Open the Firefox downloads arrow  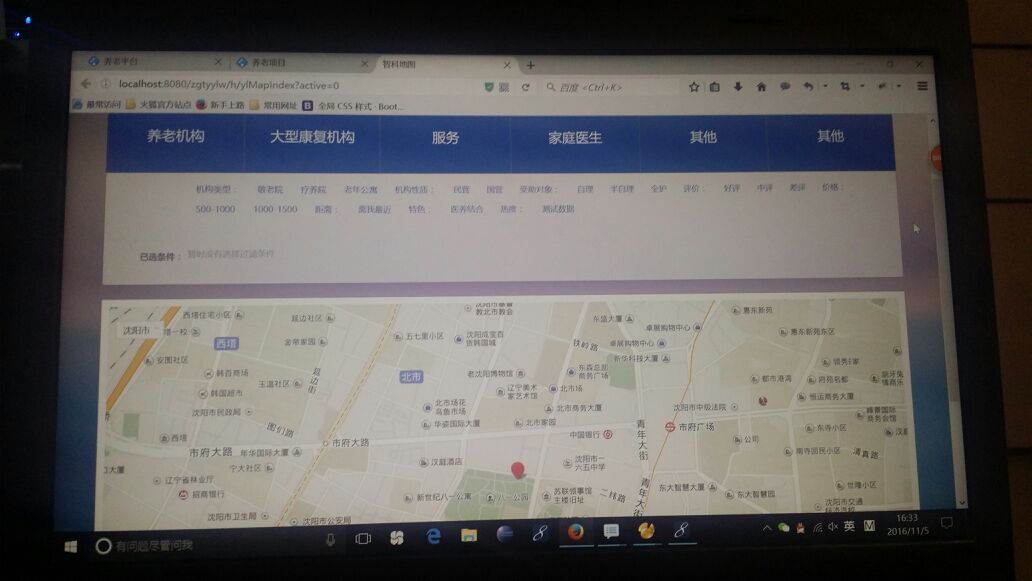pyautogui.click(x=738, y=87)
